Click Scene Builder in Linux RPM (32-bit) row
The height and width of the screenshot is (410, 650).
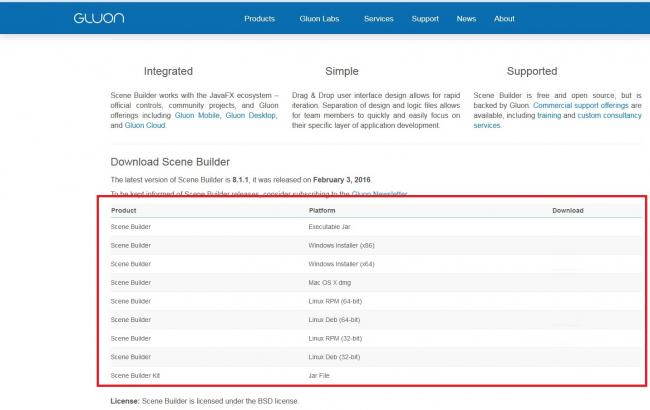(x=131, y=339)
